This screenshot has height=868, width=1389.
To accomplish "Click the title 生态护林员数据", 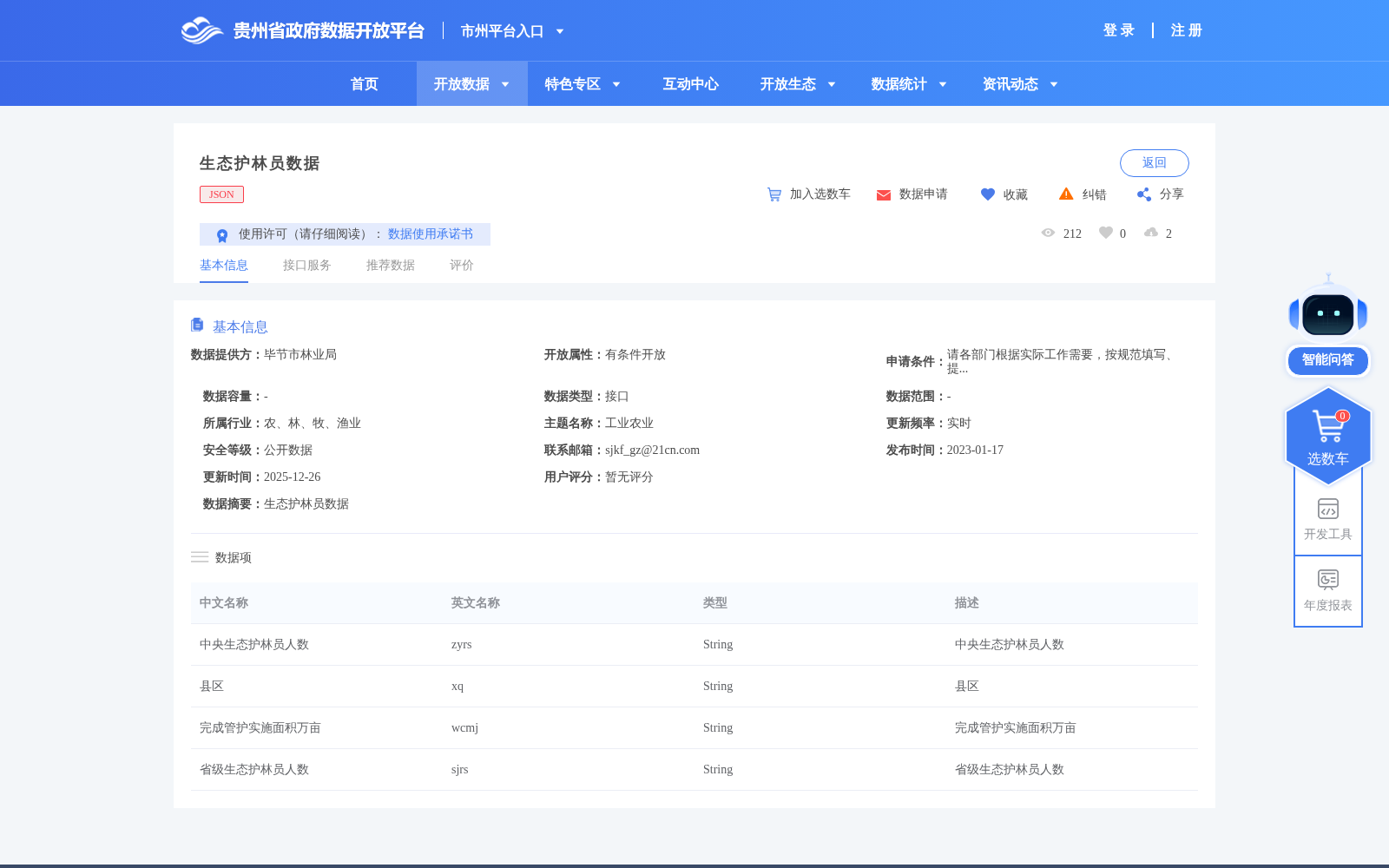I will click(260, 163).
